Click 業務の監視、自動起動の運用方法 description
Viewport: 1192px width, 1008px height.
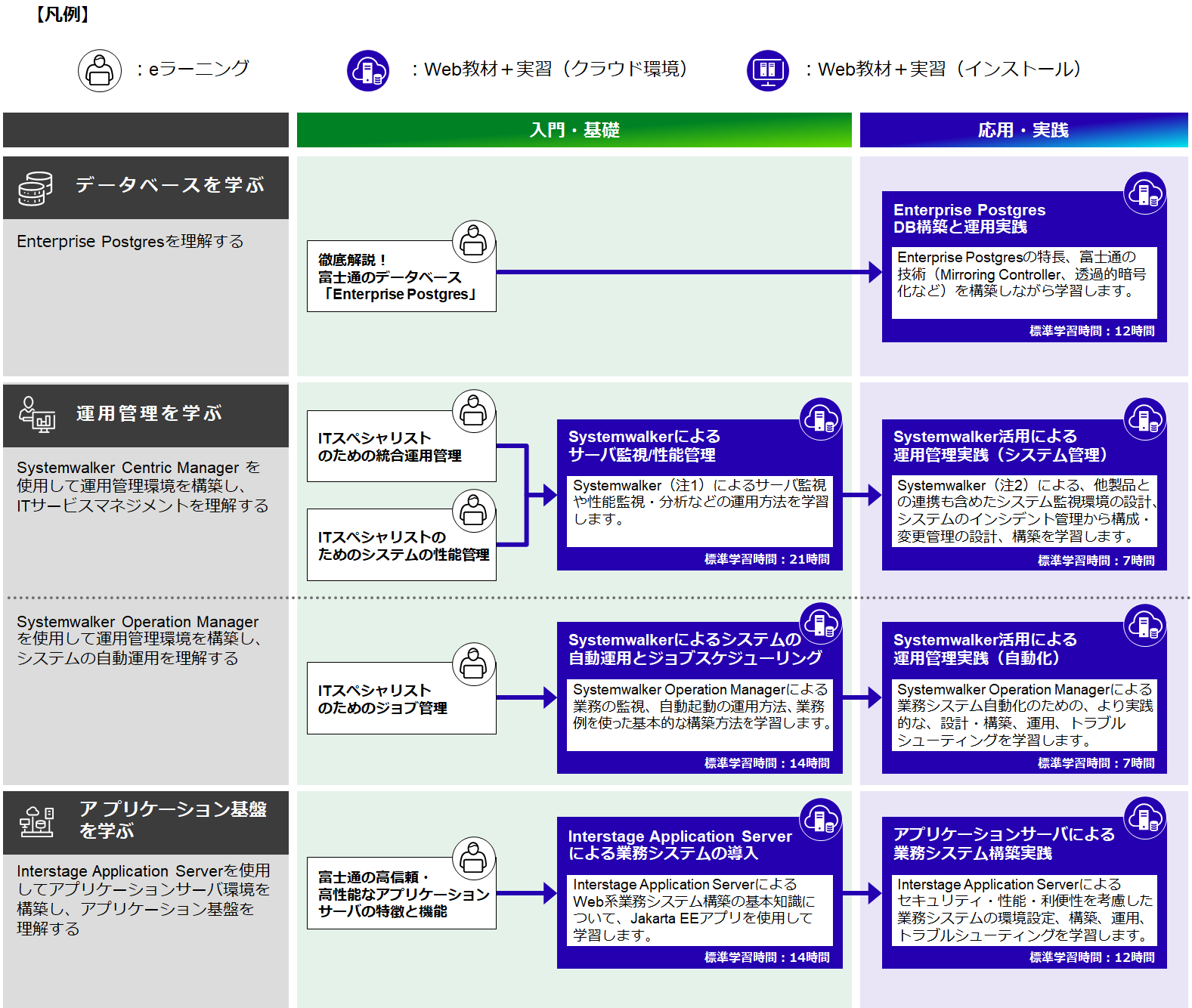point(700,707)
